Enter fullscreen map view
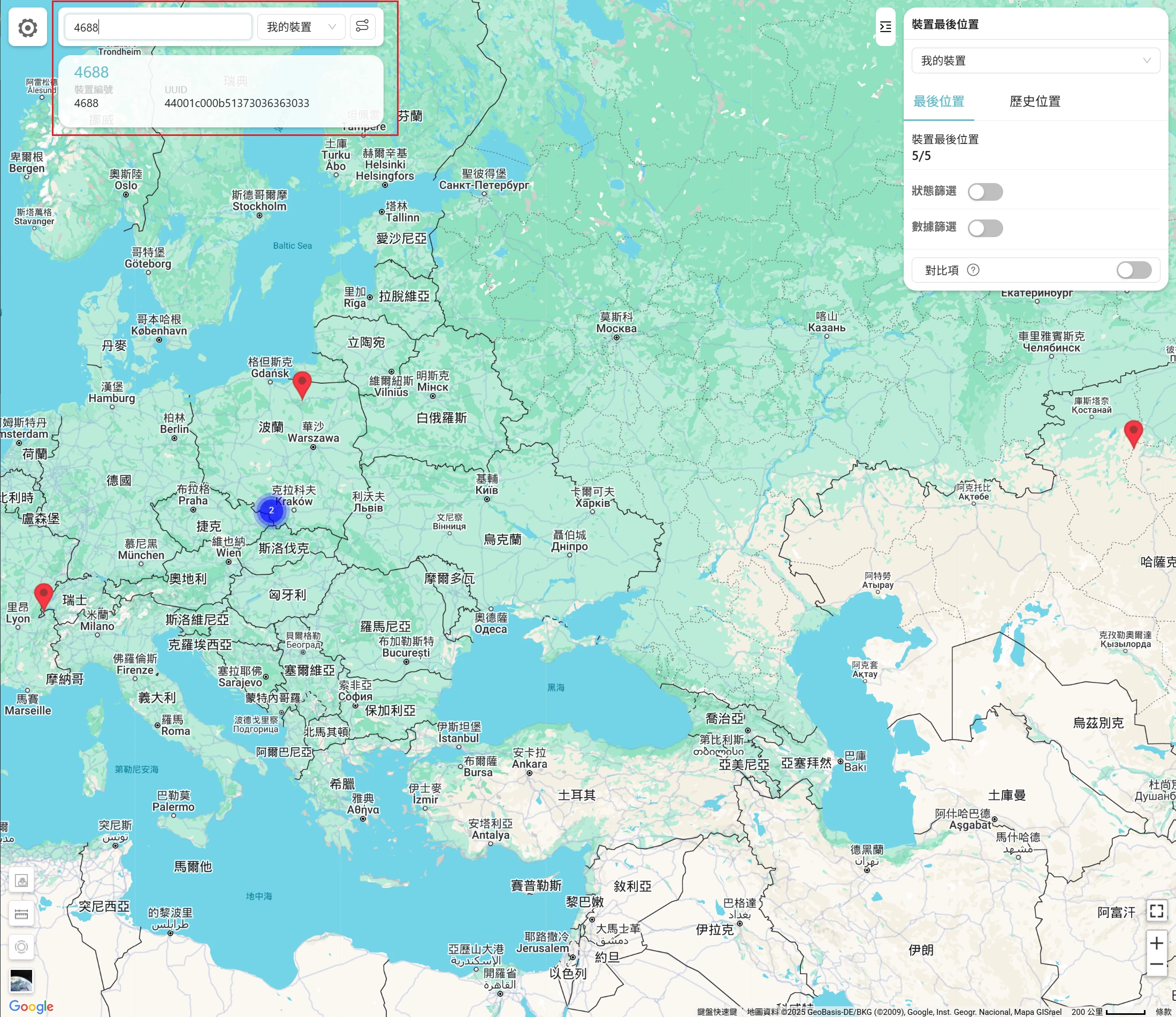The height and width of the screenshot is (1017, 1176). click(1156, 911)
